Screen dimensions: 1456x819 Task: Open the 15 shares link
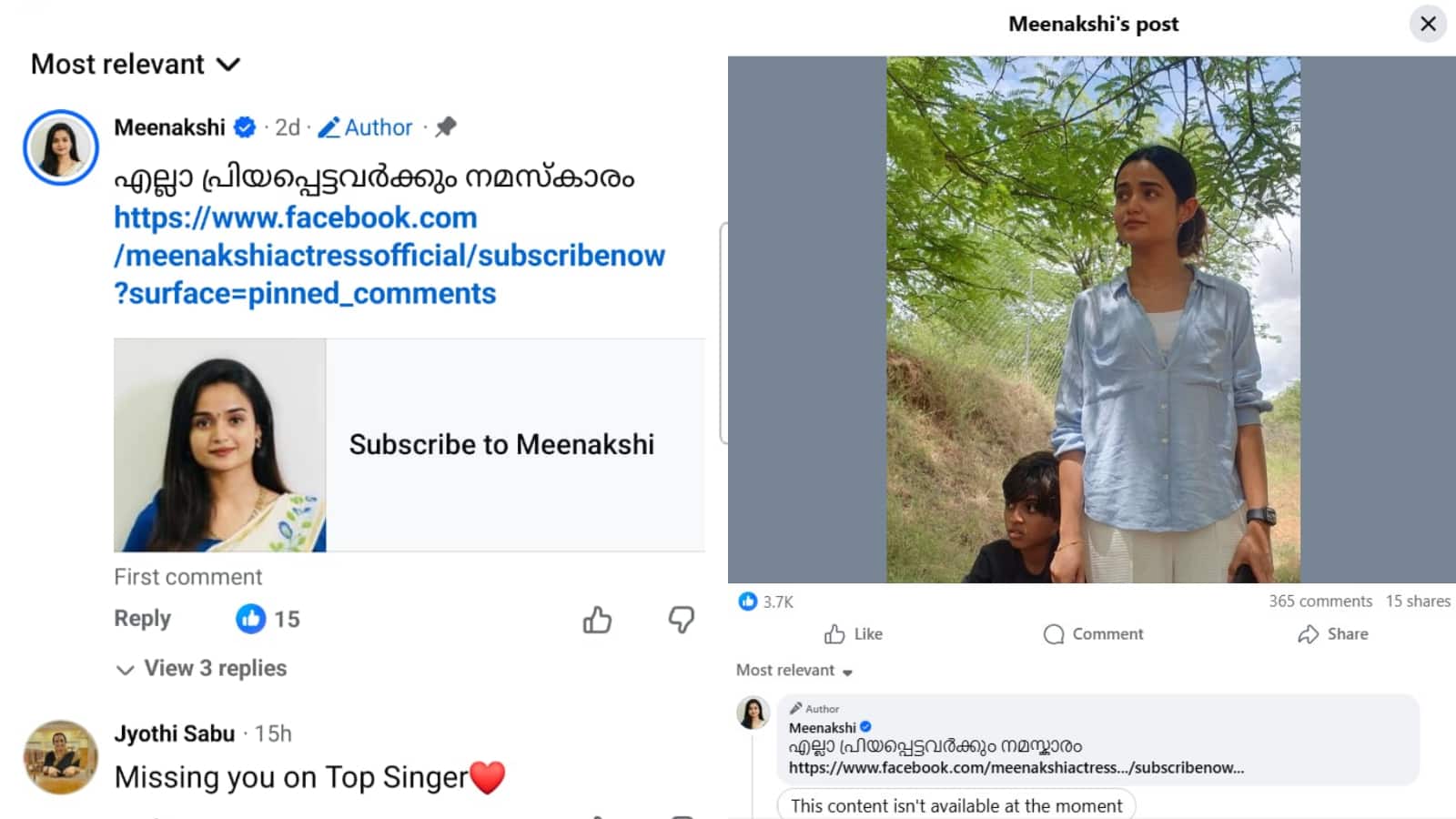(1418, 602)
